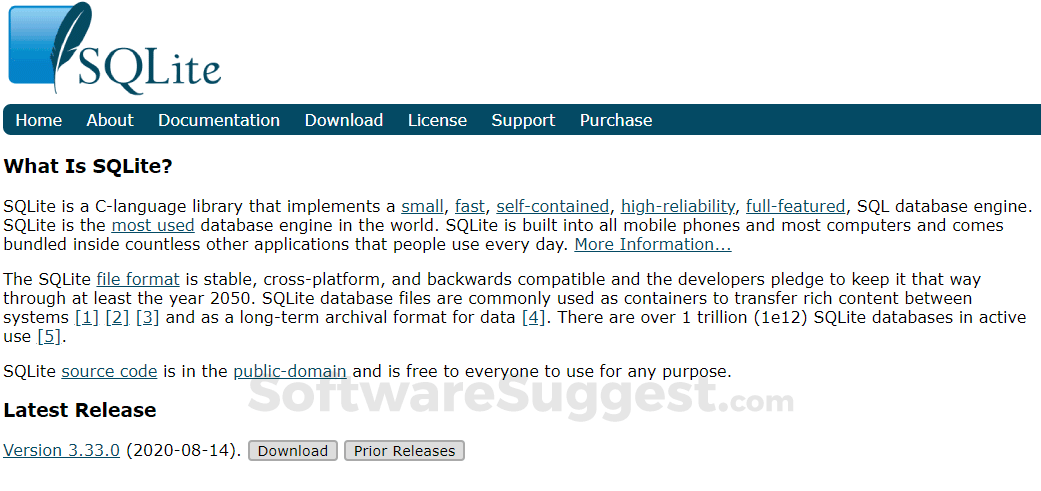The width and height of the screenshot is (1041, 491).
Task: Navigate to the Support menu item
Action: click(523, 120)
